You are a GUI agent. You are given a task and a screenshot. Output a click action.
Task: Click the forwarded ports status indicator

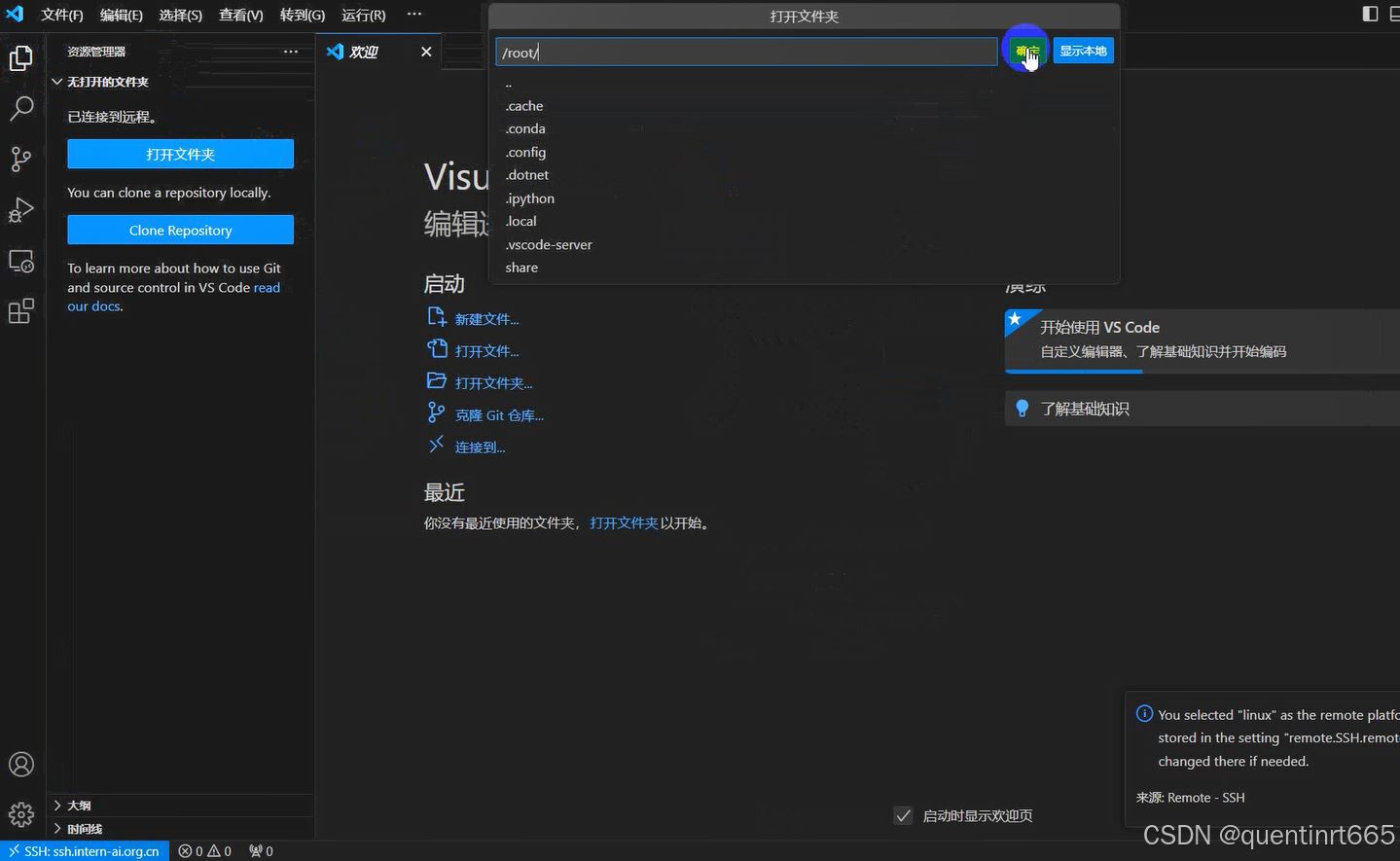point(261,851)
